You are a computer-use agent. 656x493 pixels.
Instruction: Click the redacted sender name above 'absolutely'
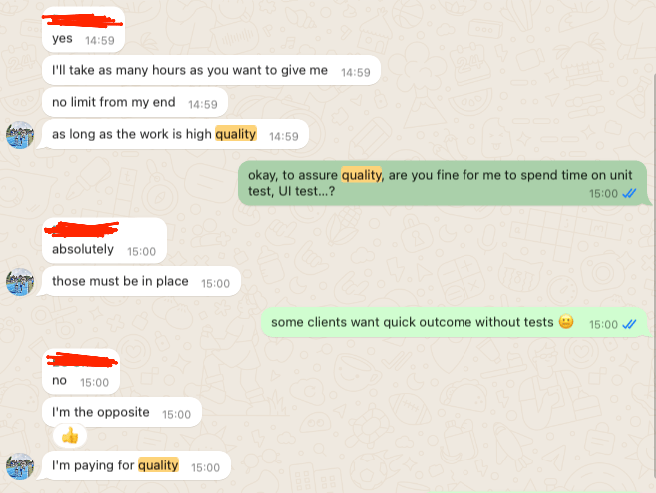coord(82,229)
